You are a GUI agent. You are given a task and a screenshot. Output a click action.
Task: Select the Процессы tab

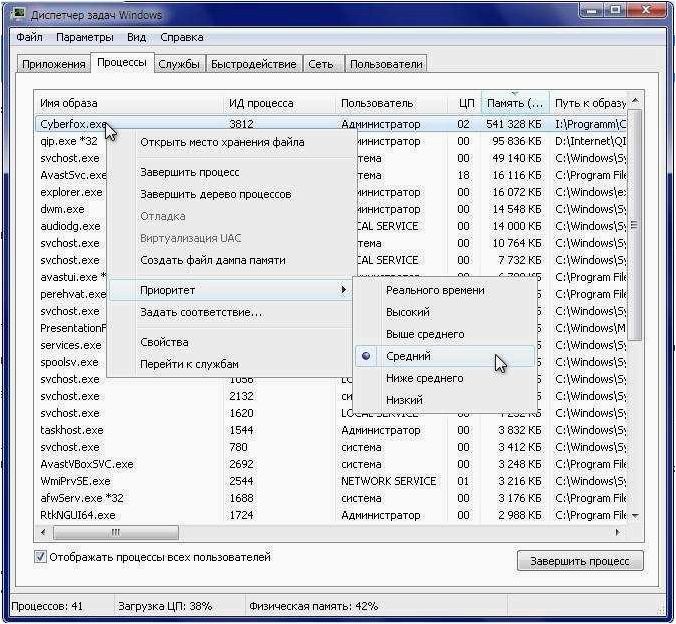point(122,63)
